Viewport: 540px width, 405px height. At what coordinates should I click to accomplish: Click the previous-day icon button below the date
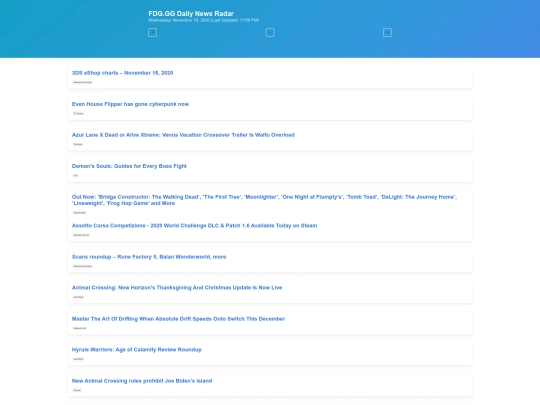coord(152,32)
